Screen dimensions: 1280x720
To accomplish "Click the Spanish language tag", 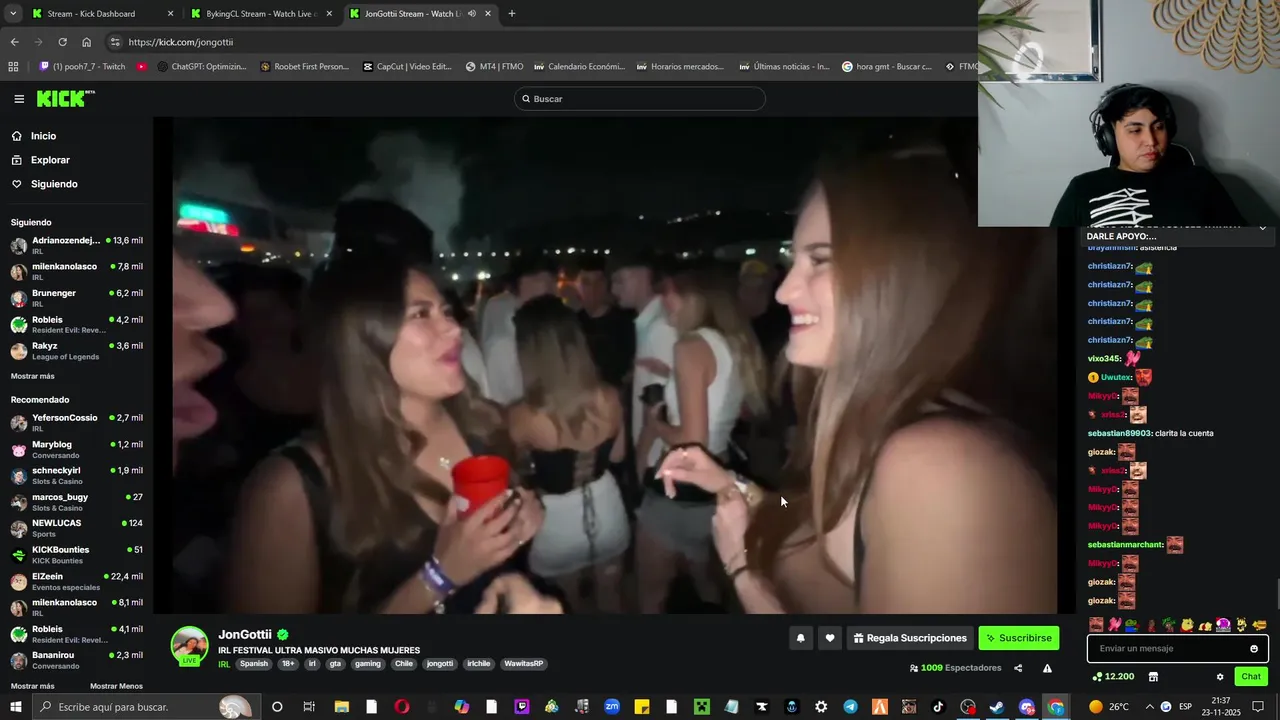I will [254, 664].
